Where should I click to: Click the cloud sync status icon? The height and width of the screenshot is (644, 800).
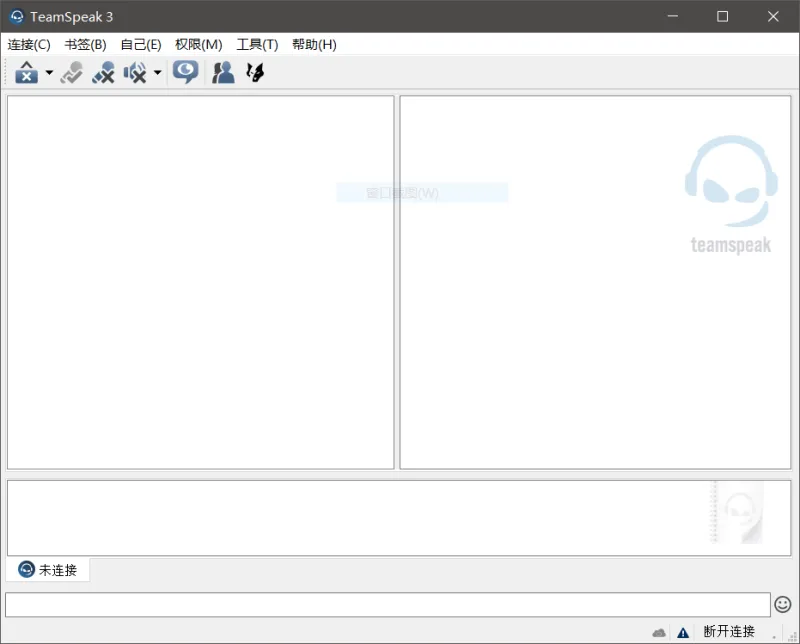[x=659, y=633]
